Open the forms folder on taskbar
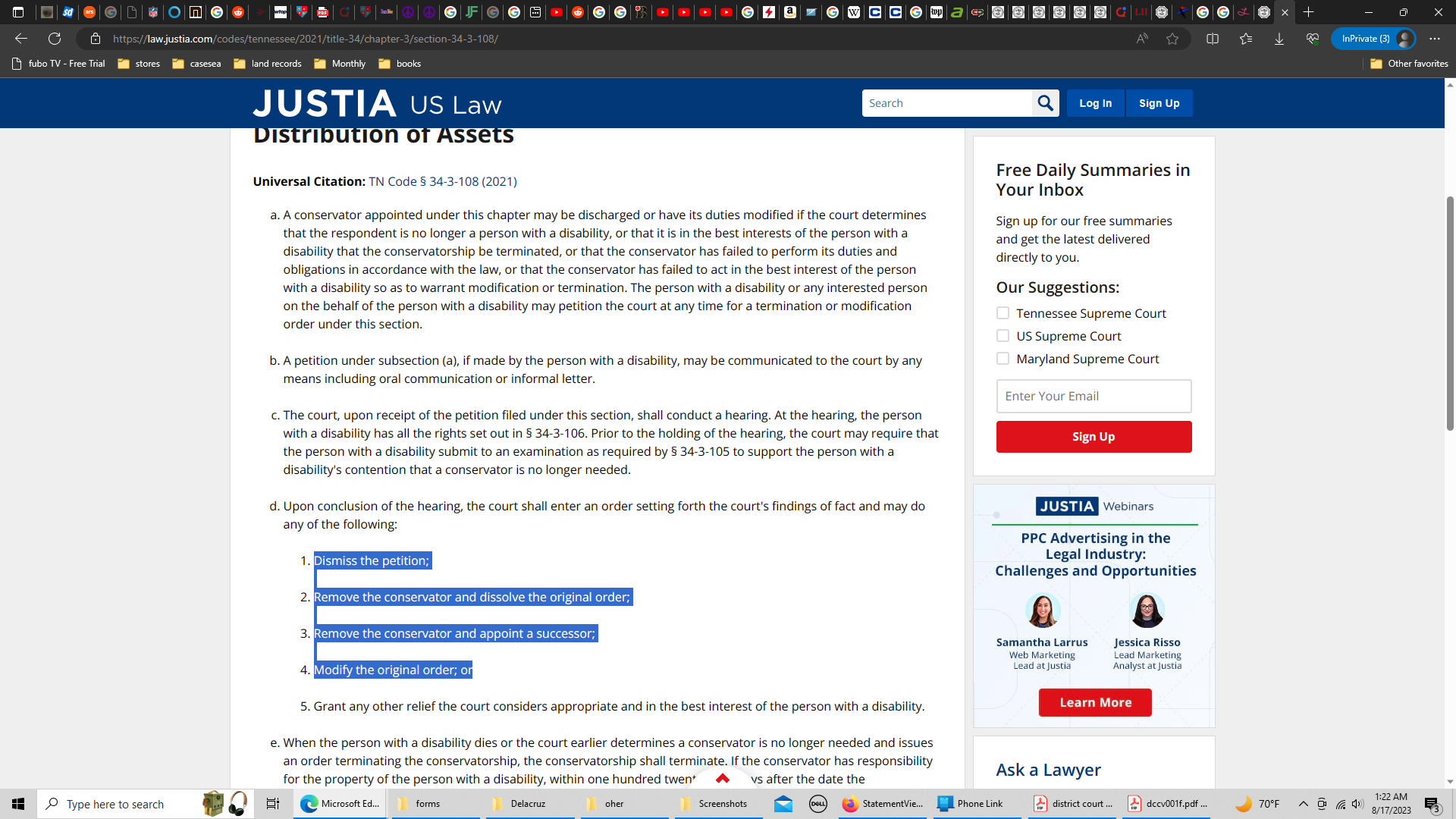Image resolution: width=1456 pixels, height=819 pixels. pos(436,804)
